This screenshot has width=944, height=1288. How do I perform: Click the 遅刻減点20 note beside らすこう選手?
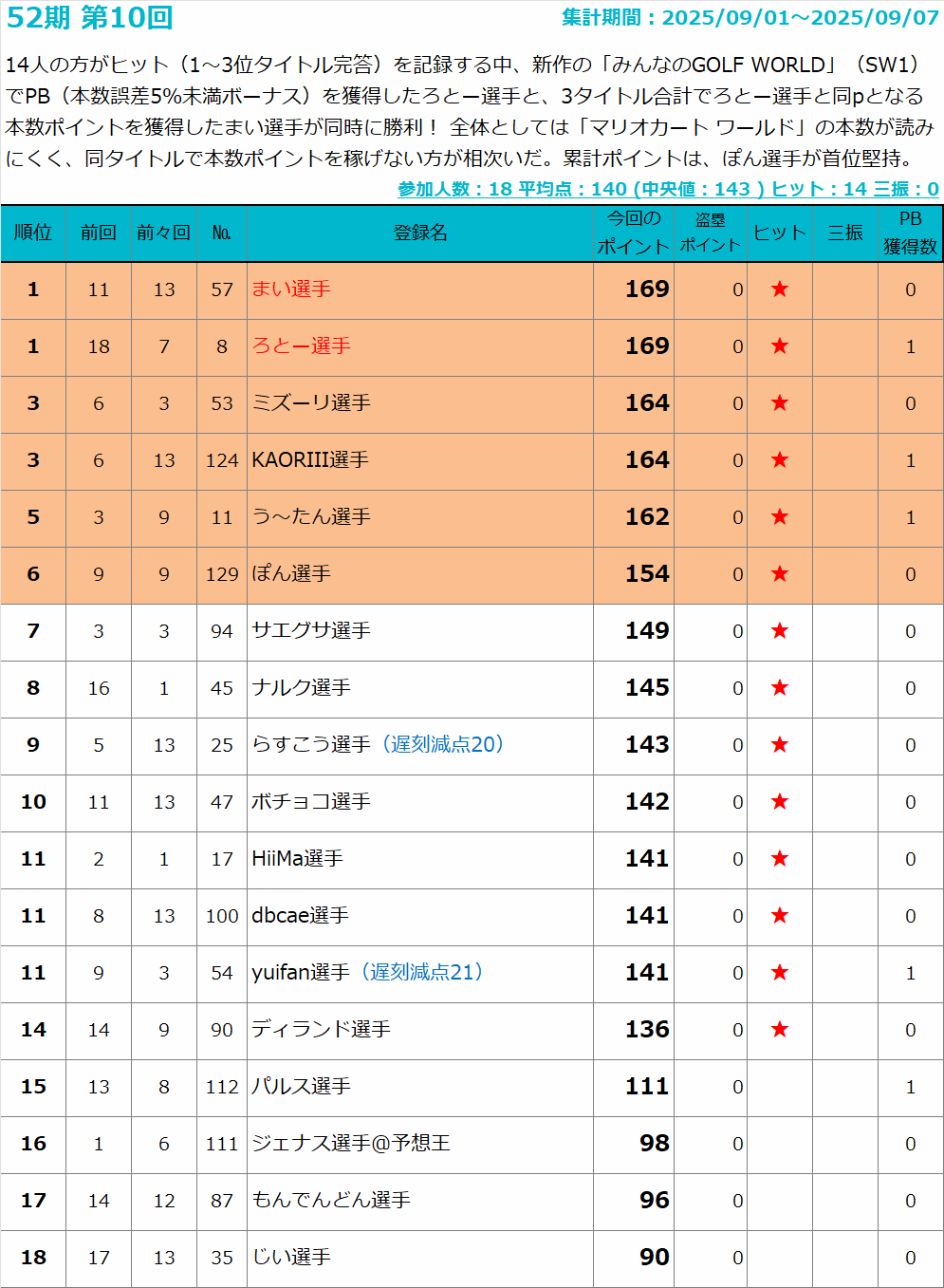click(x=442, y=745)
